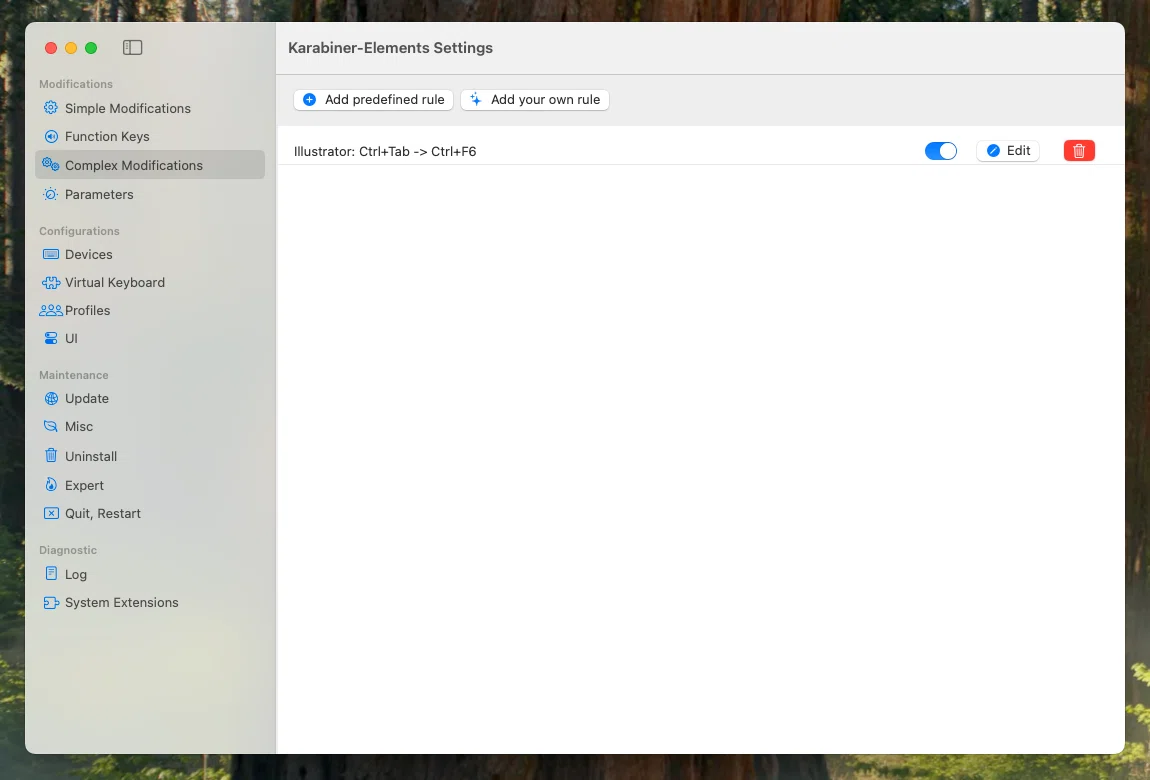
Task: Click the Expert flame icon
Action: (51, 485)
